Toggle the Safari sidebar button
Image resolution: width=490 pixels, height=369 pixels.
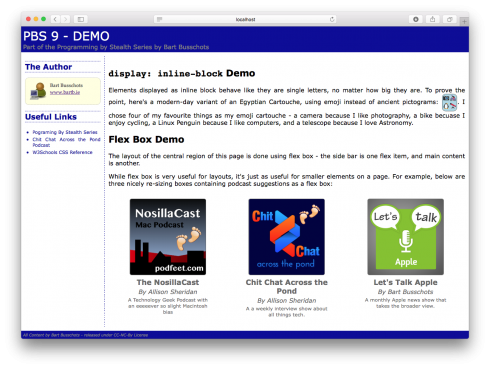(81, 19)
